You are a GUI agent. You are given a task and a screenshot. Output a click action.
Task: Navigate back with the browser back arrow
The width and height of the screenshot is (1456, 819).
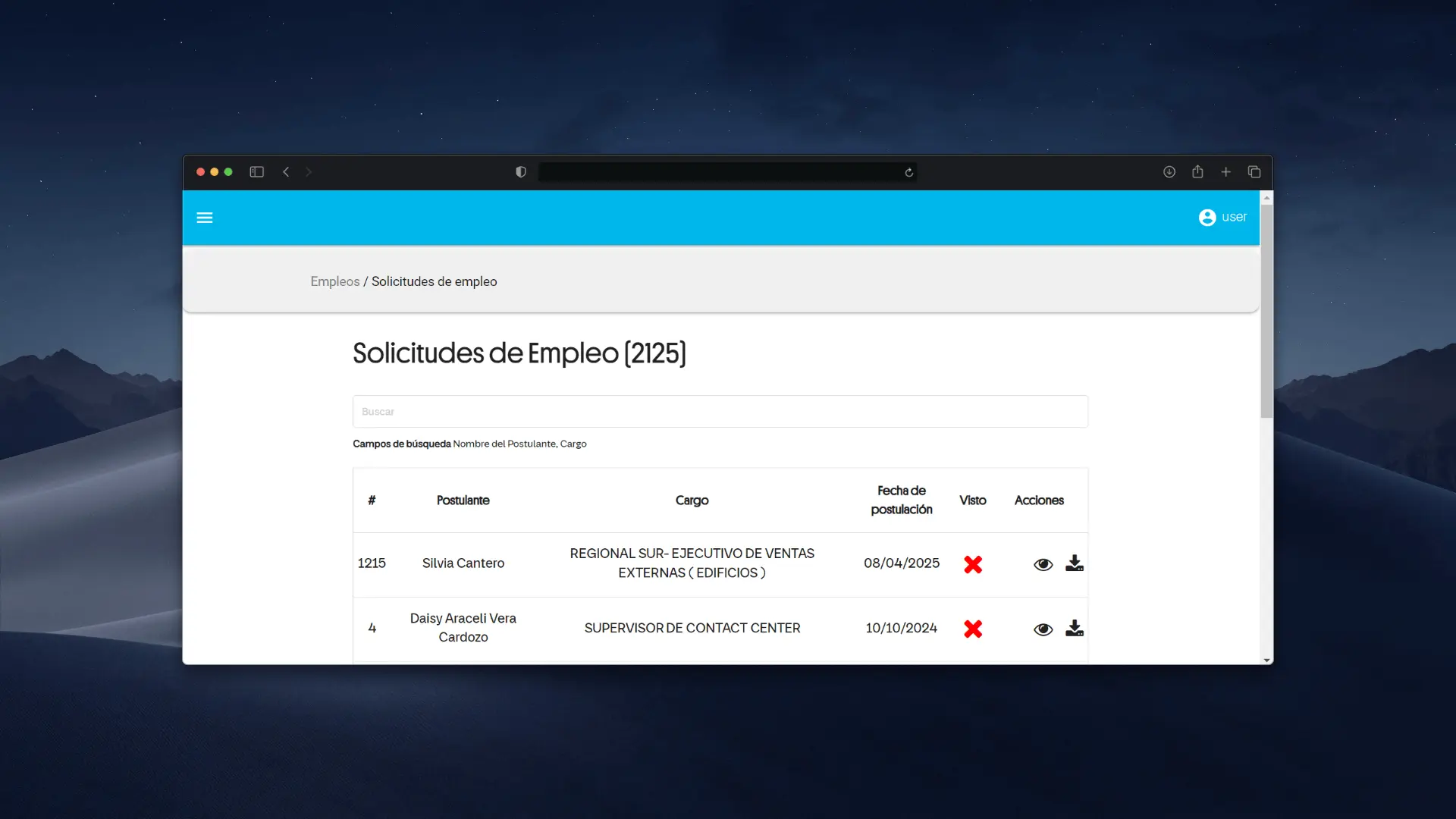286,172
